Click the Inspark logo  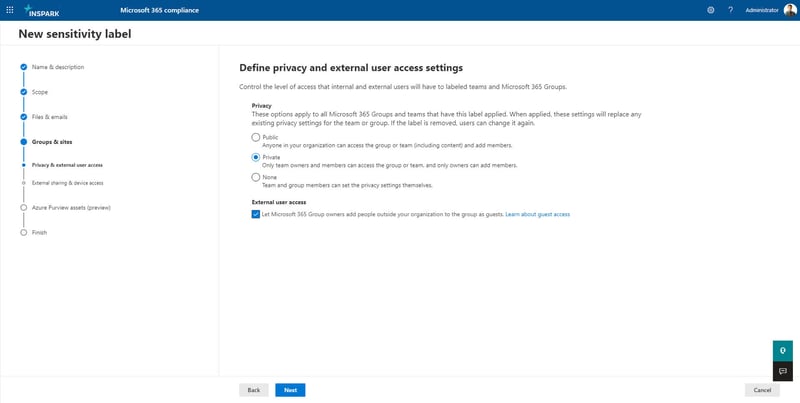pyautogui.click(x=42, y=11)
